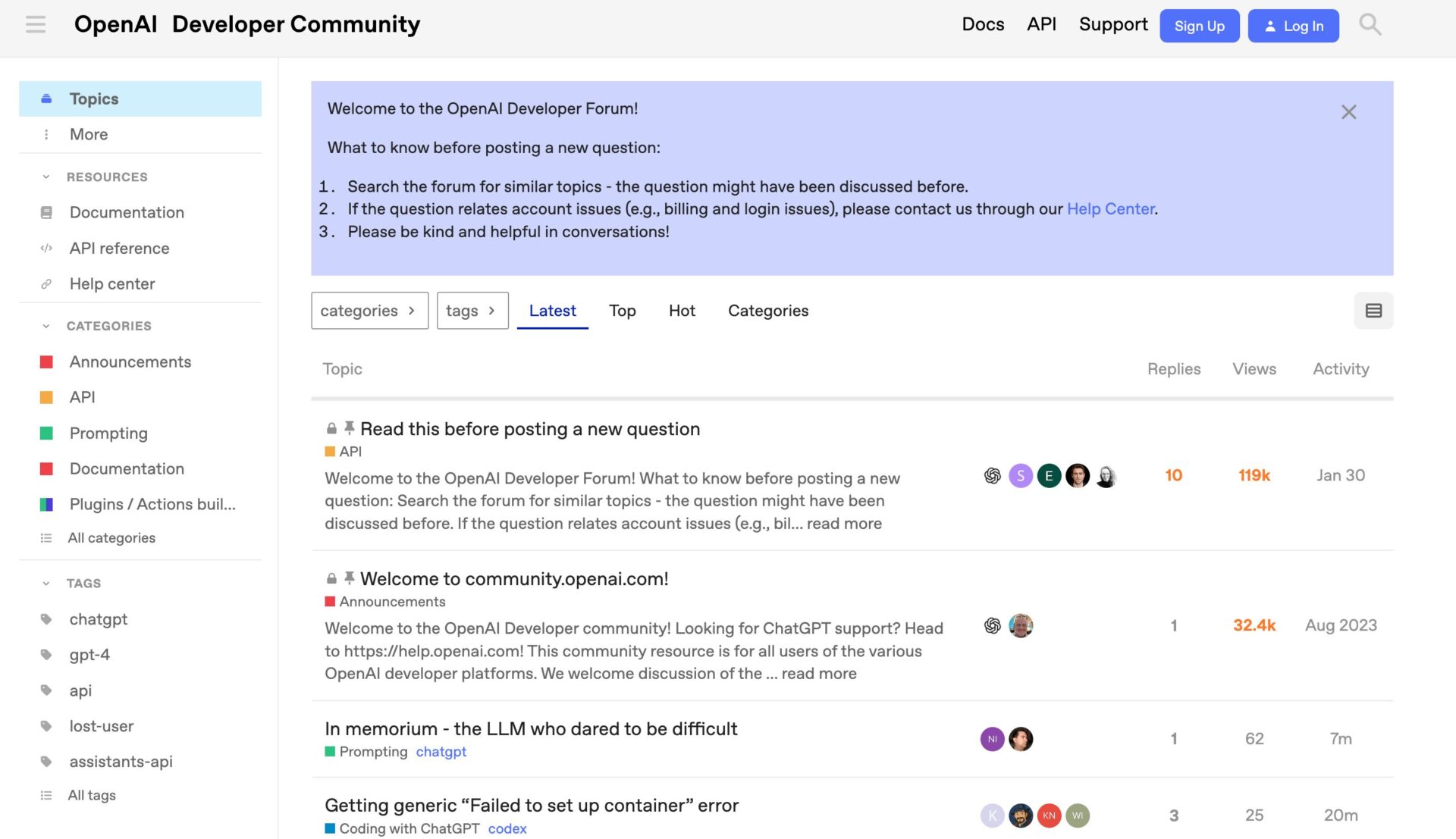Screen dimensions: 1456x839
Task: Toggle the topic list layout view
Action: tap(1373, 310)
